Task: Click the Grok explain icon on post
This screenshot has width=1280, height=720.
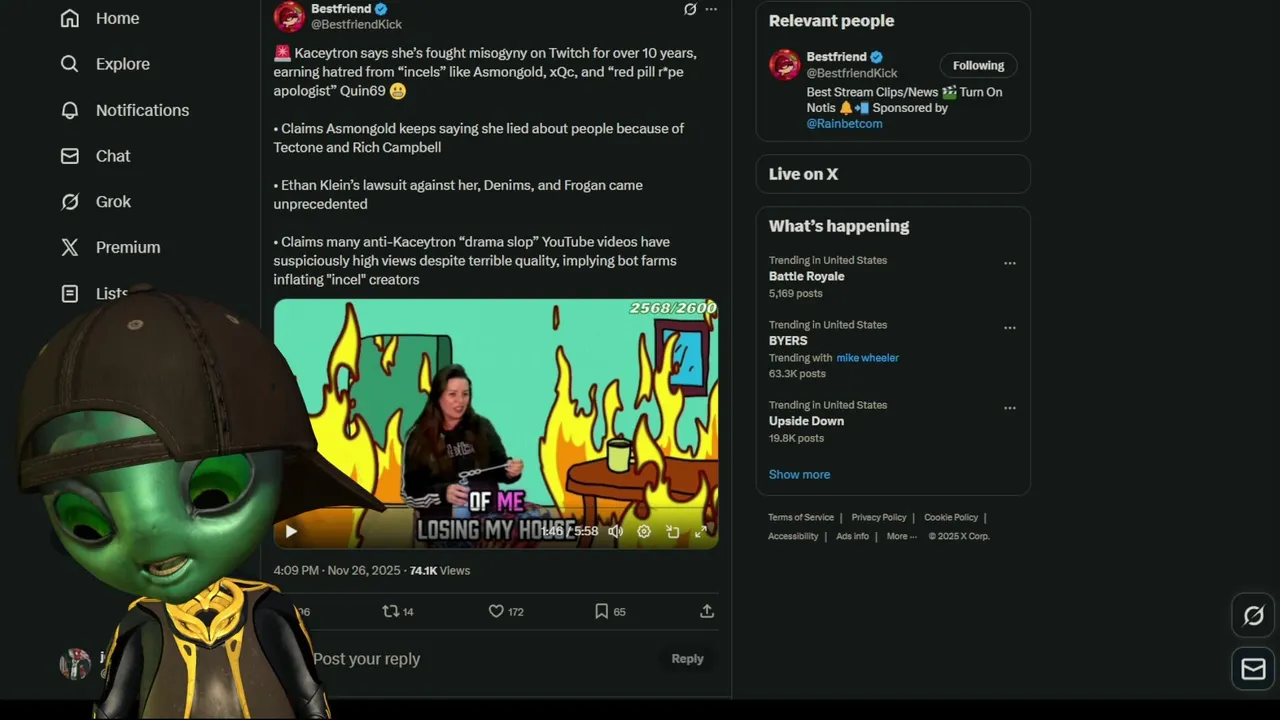Action: [690, 9]
